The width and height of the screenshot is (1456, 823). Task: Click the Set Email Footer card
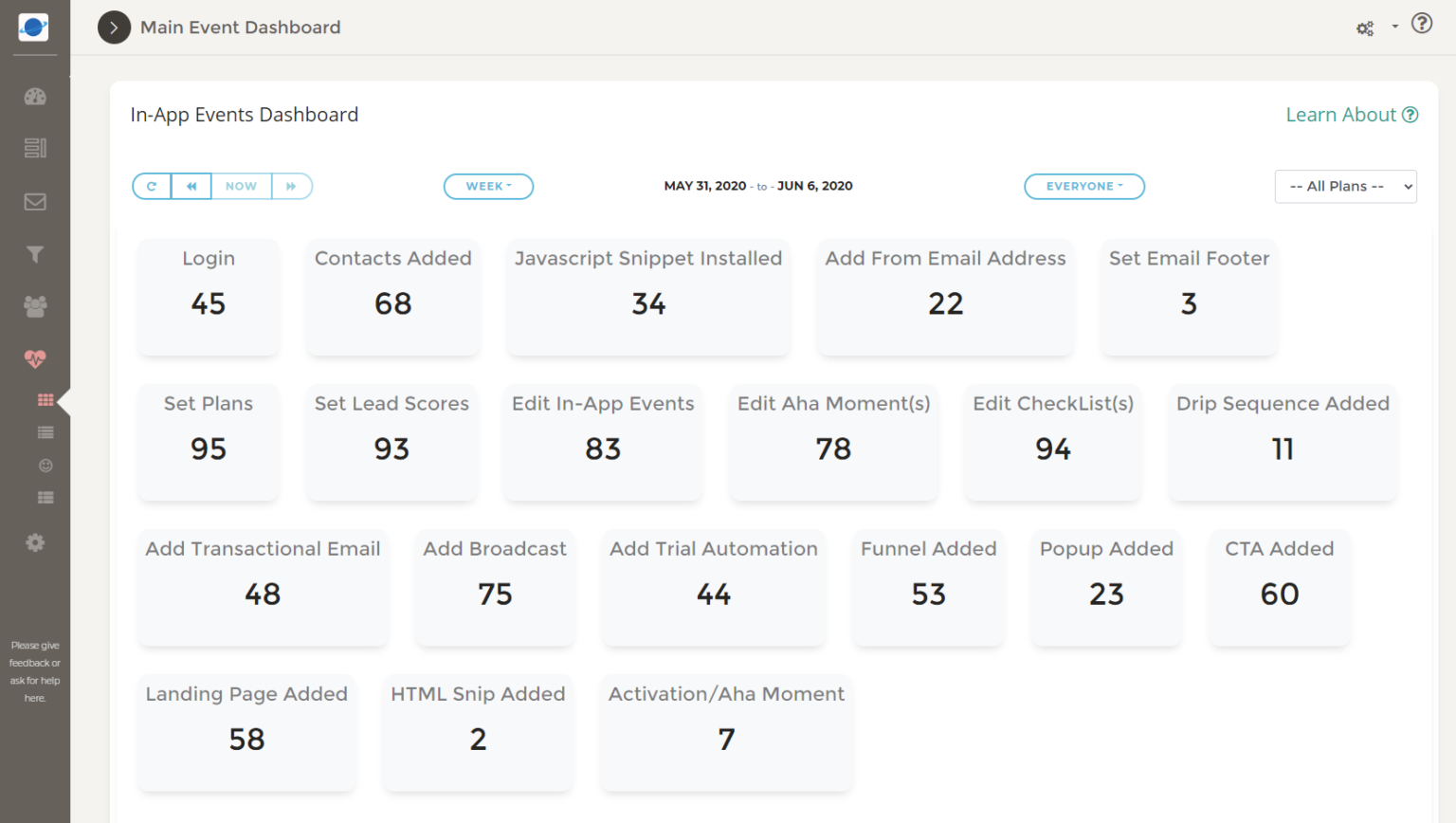point(1189,297)
